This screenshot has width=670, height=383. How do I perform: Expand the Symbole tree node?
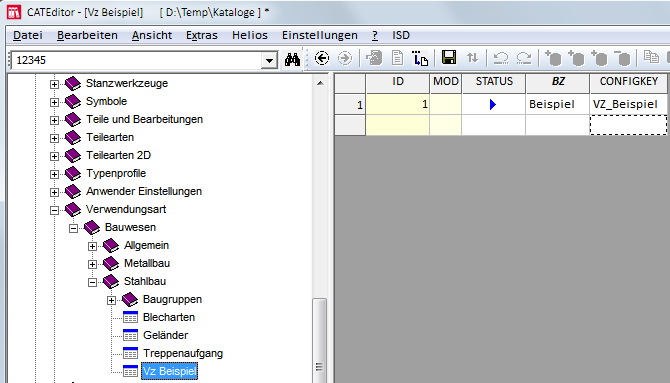coord(54,102)
